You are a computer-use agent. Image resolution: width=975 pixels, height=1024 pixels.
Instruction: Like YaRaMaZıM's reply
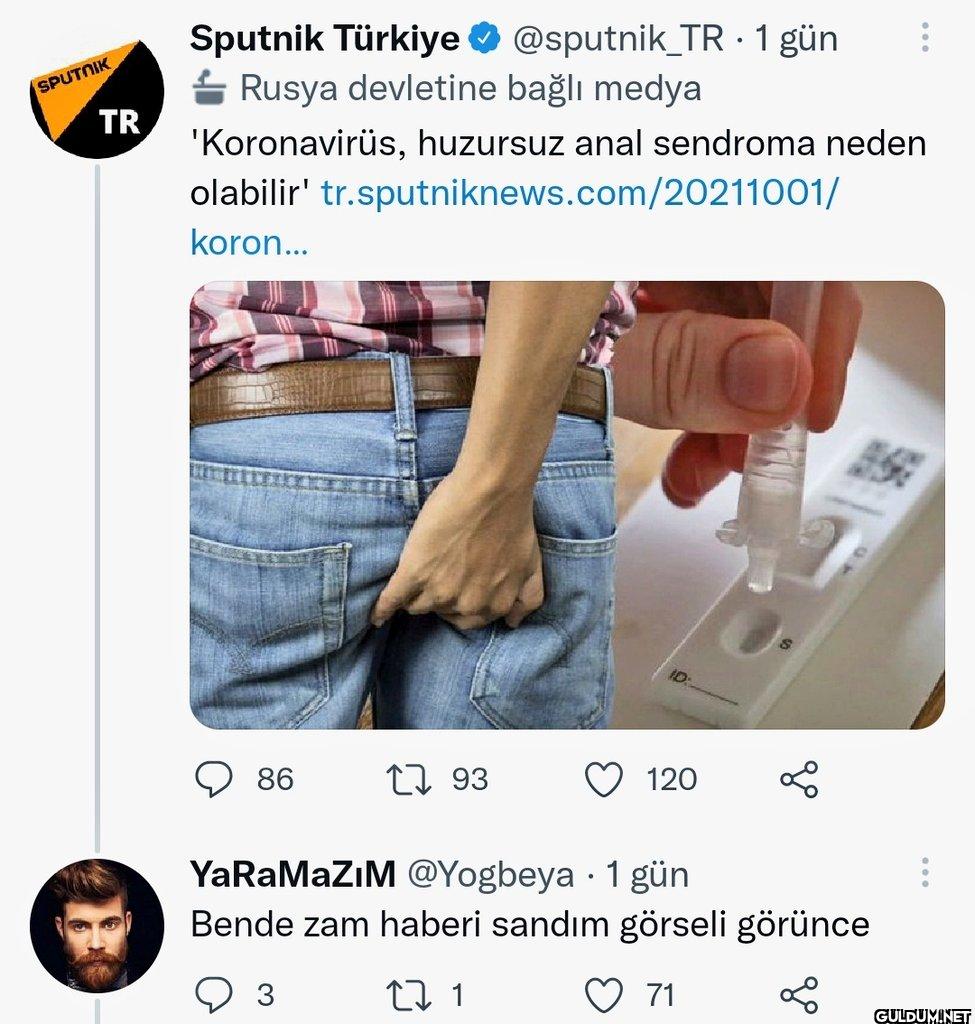(x=603, y=994)
